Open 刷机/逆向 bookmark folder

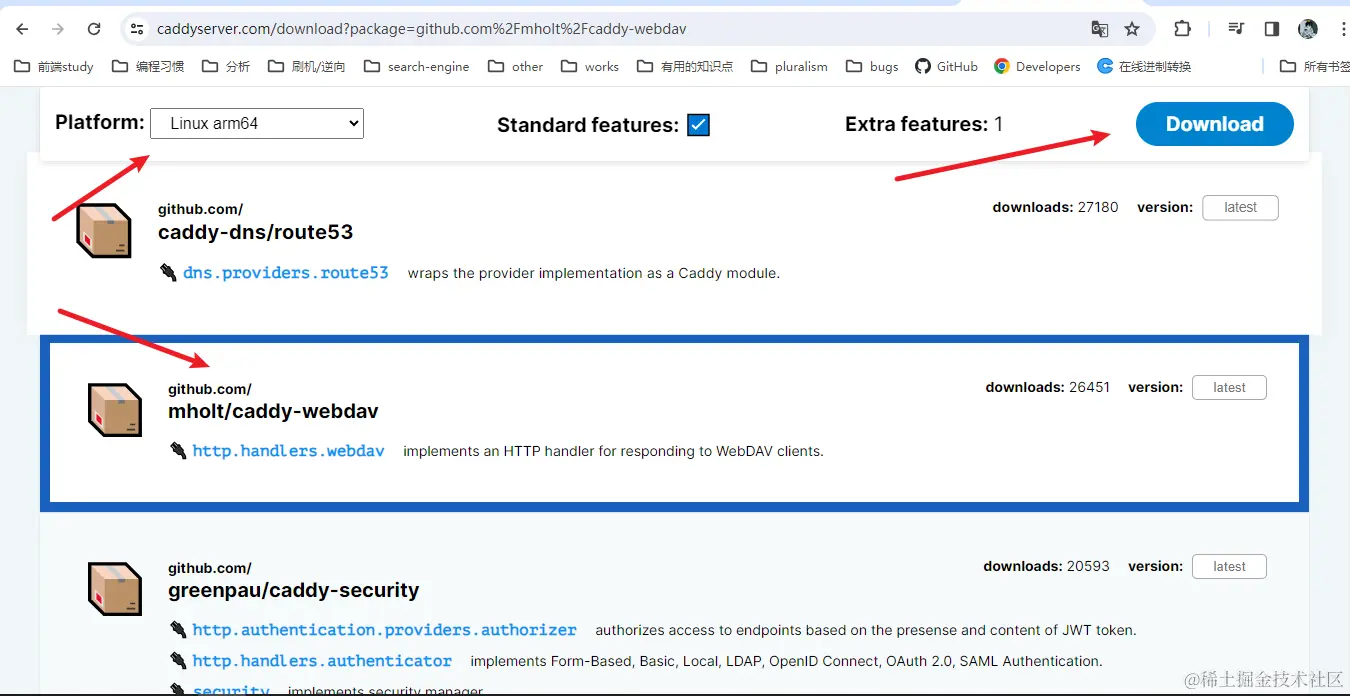307,66
